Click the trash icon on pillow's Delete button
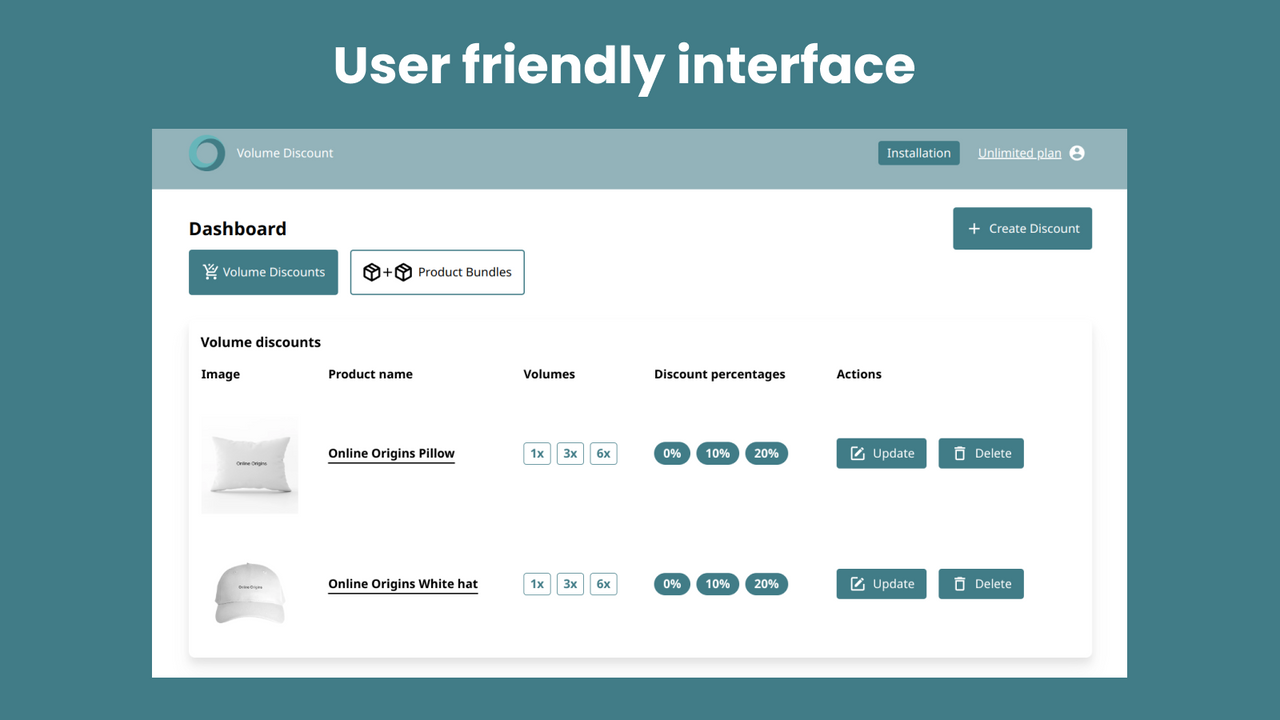Image resolution: width=1280 pixels, height=720 pixels. [960, 453]
